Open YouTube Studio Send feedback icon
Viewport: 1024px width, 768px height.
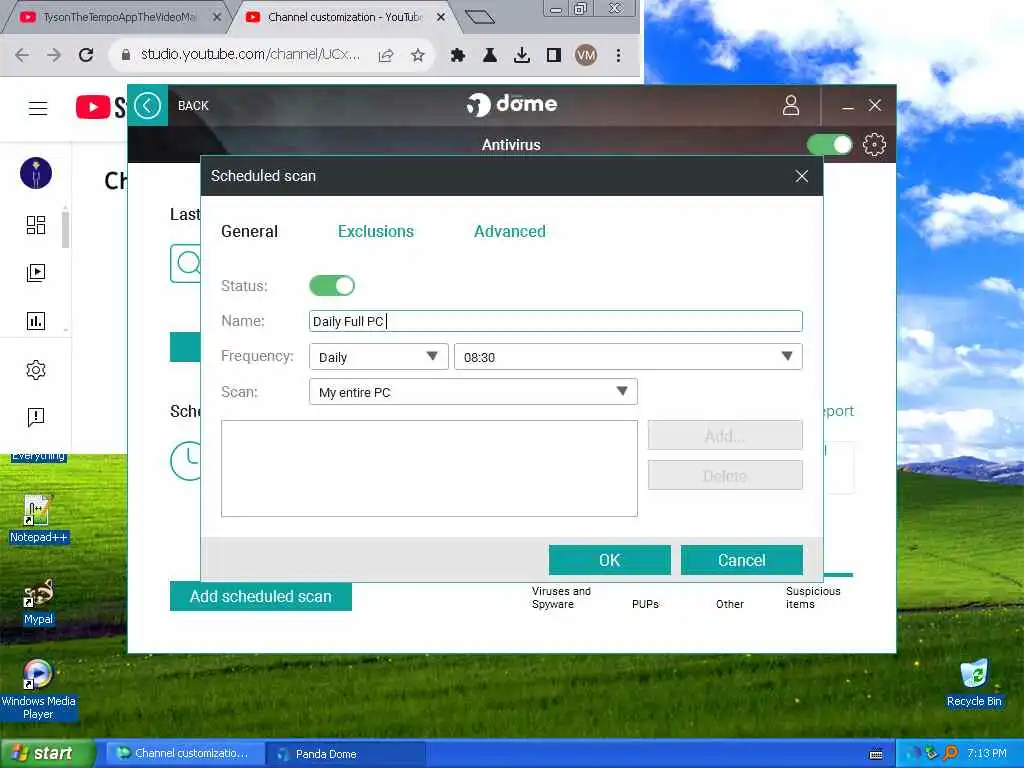tap(36, 417)
